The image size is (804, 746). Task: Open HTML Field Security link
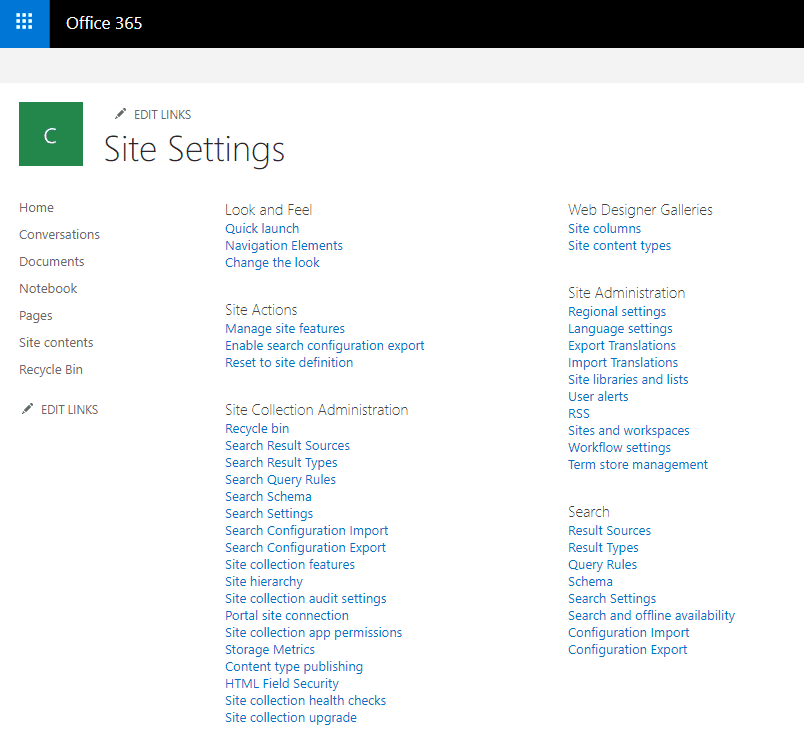282,683
